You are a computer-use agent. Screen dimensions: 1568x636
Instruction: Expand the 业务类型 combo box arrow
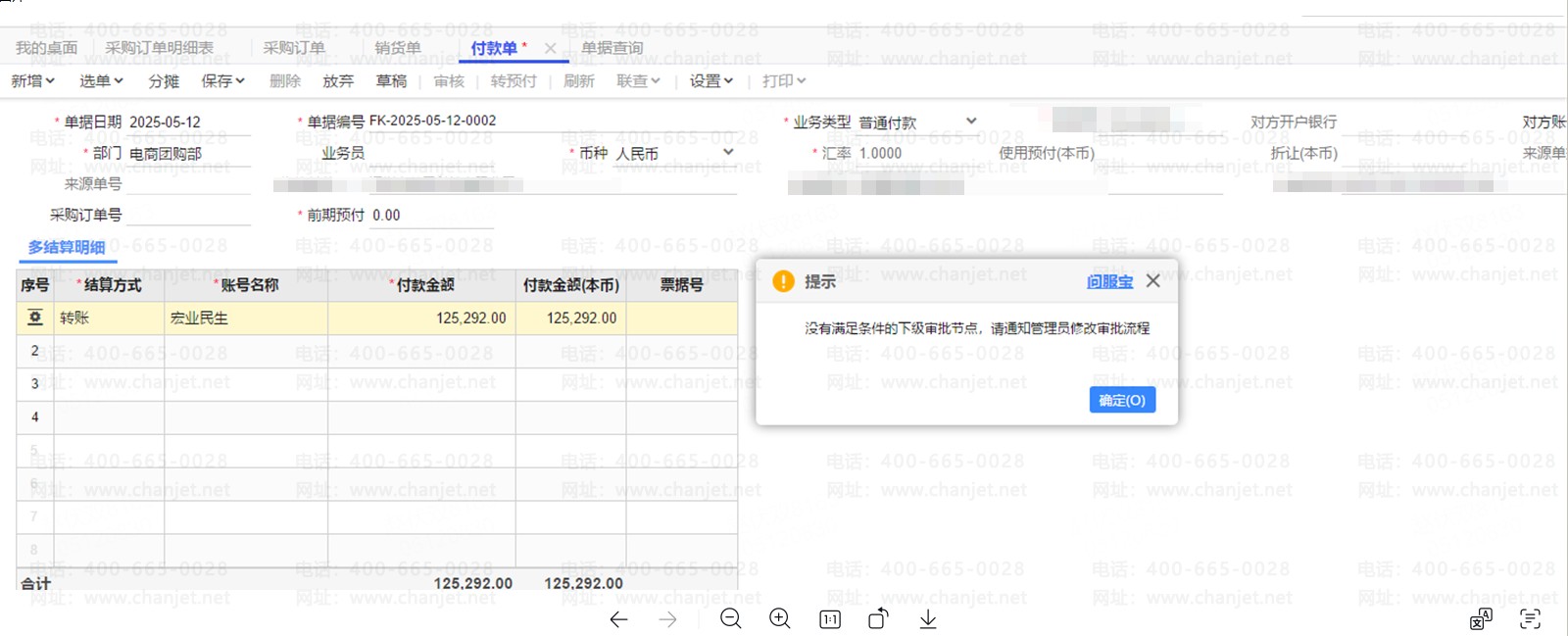tap(971, 122)
